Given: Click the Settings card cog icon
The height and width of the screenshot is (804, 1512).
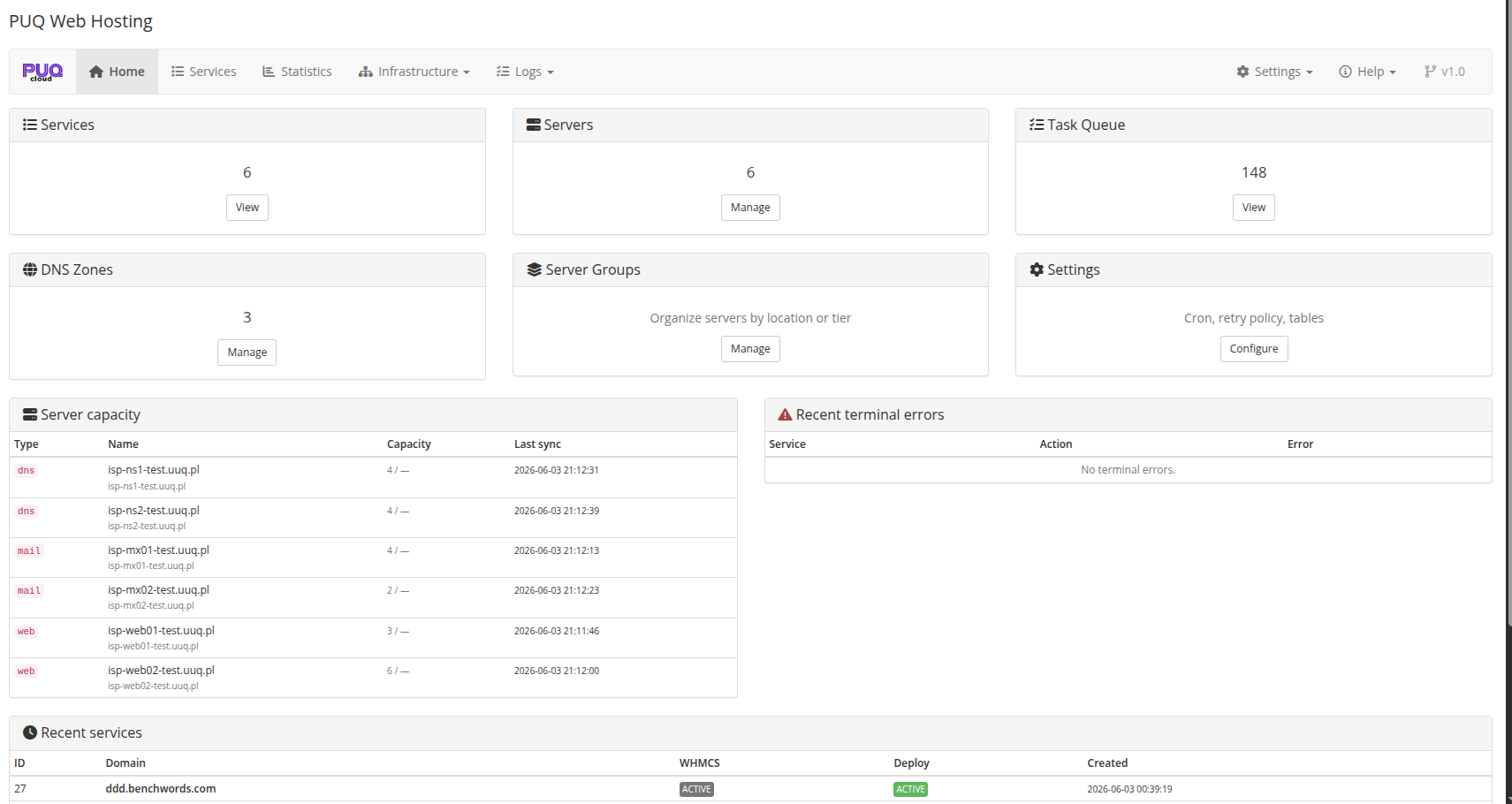Looking at the screenshot, I should pyautogui.click(x=1037, y=269).
